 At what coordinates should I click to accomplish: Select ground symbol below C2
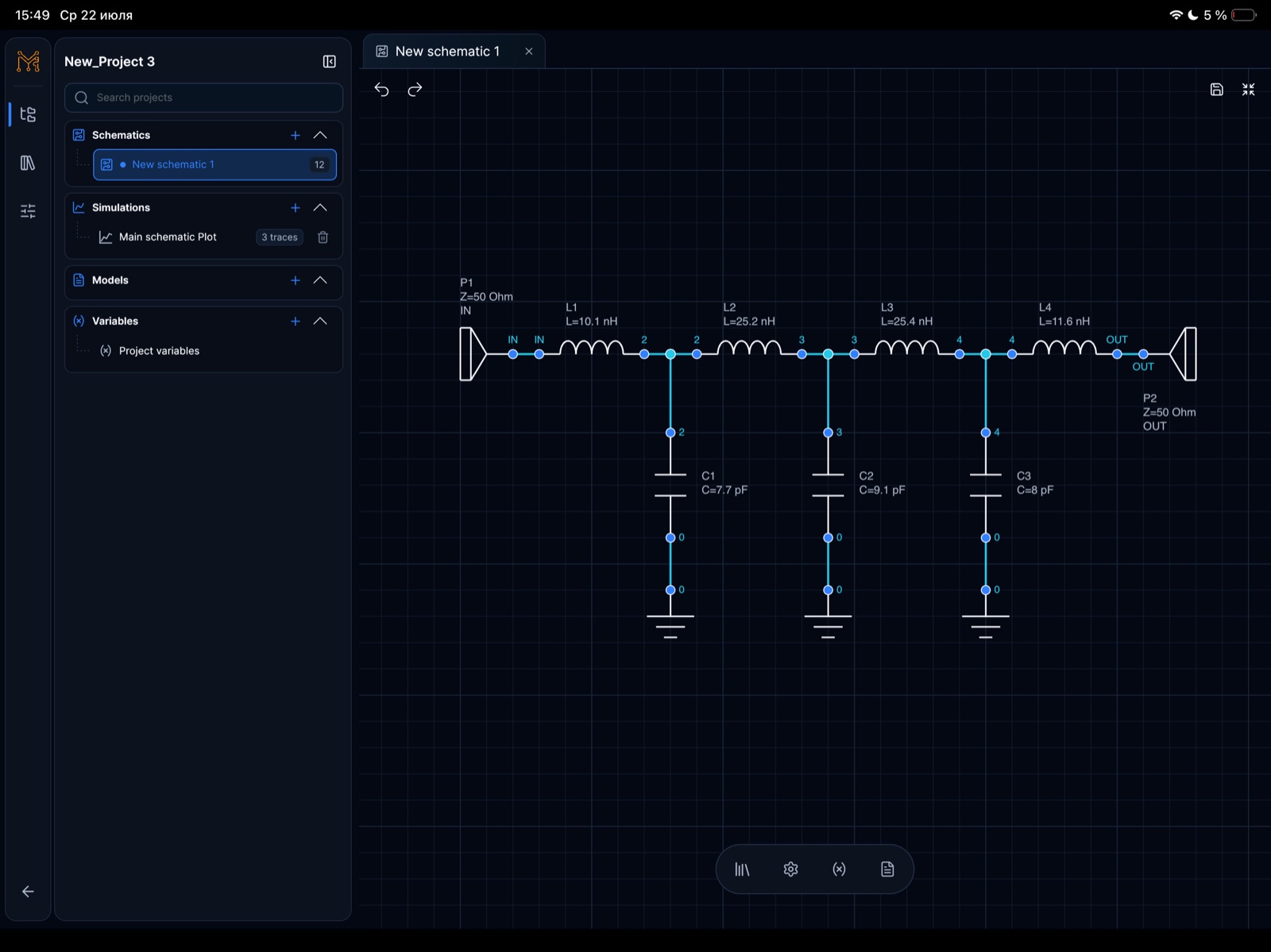(828, 626)
